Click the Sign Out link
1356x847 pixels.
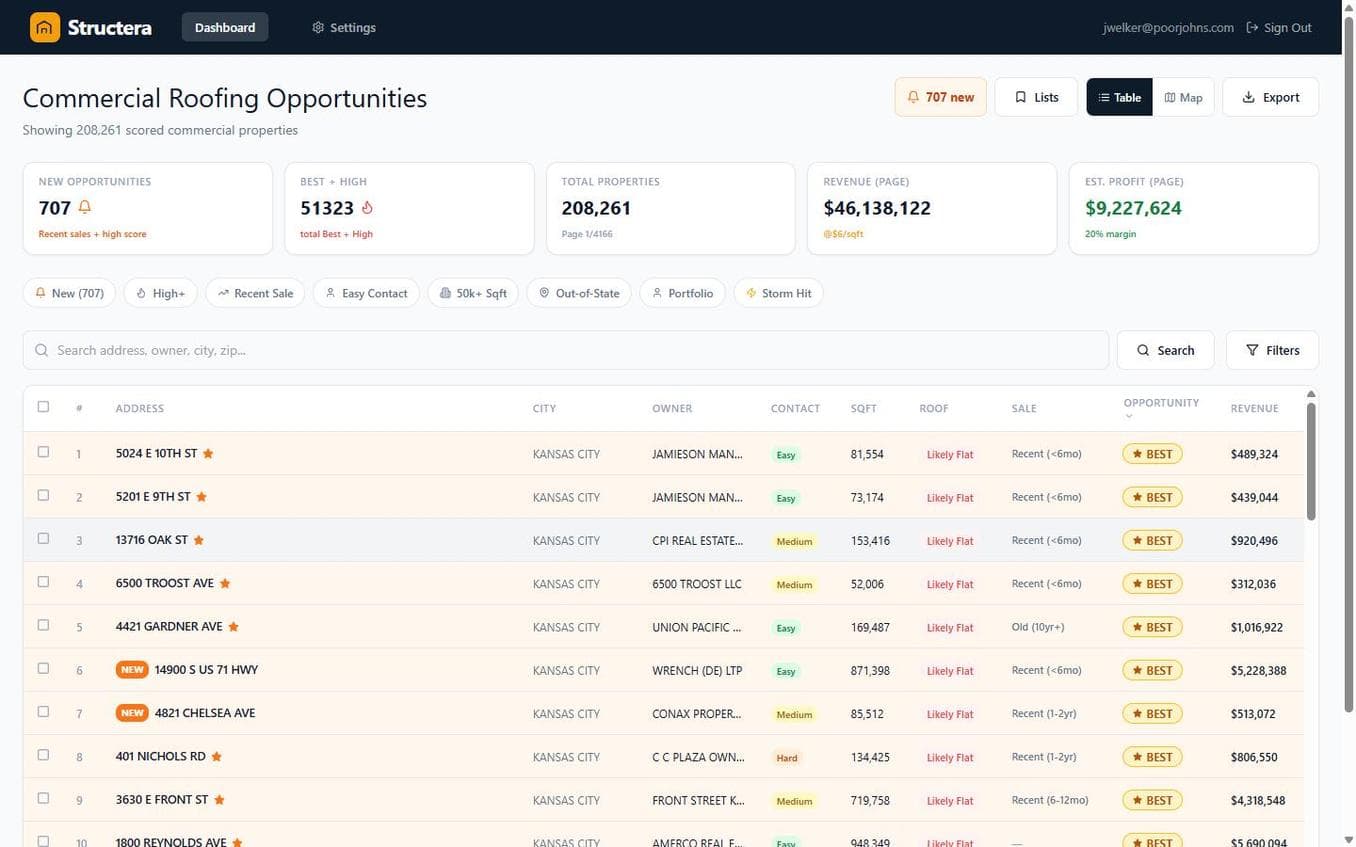1278,27
